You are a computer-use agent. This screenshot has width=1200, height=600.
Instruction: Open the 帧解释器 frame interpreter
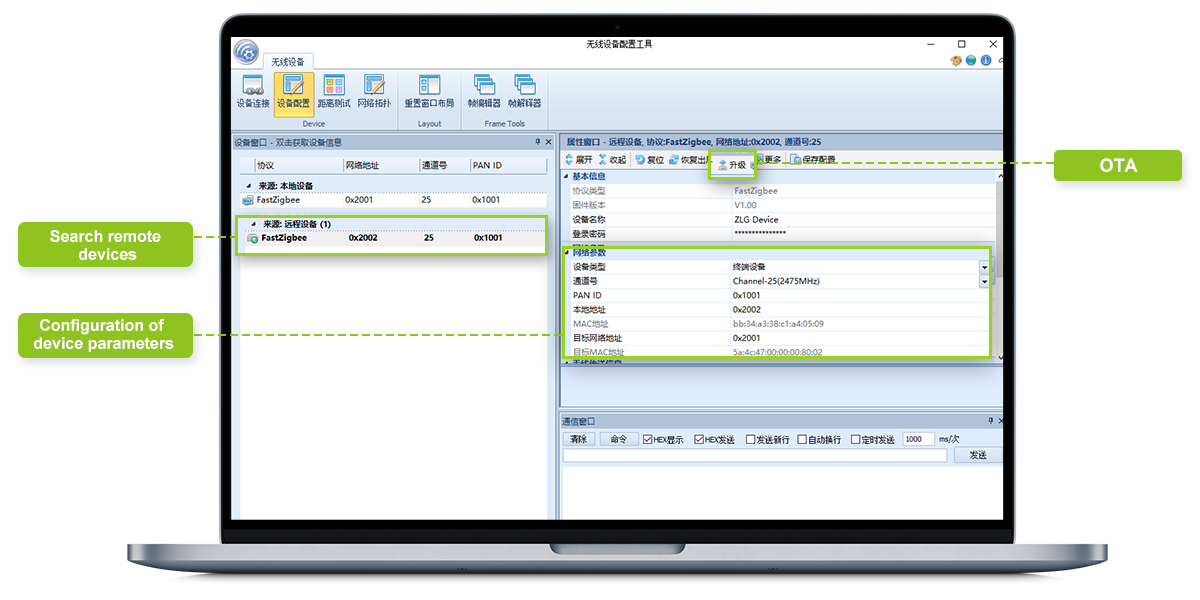(524, 91)
